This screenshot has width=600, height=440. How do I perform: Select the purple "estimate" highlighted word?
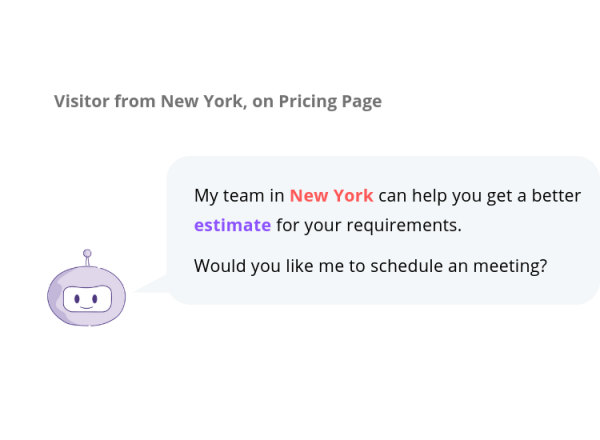tap(232, 225)
